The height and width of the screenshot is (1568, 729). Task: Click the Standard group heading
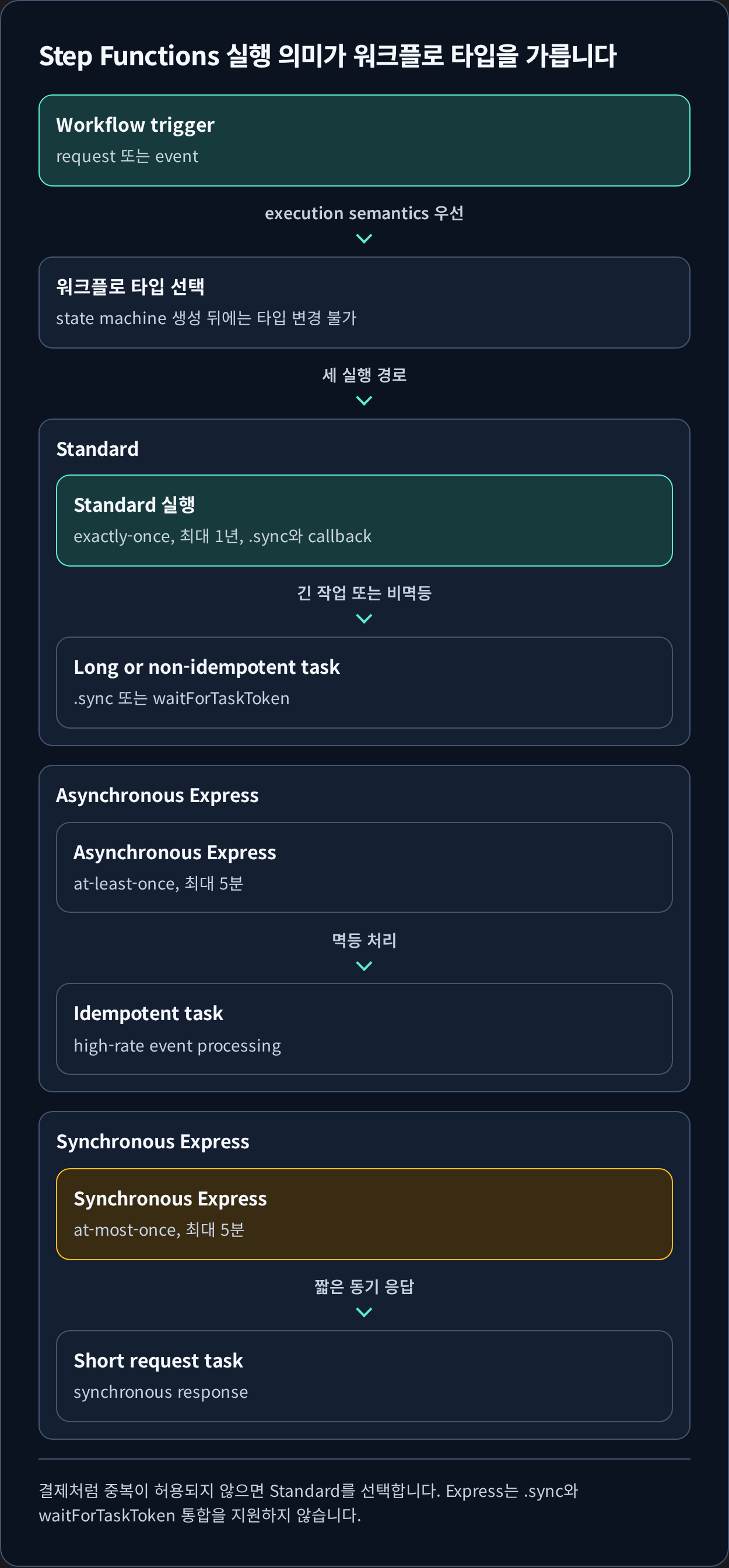(x=97, y=449)
